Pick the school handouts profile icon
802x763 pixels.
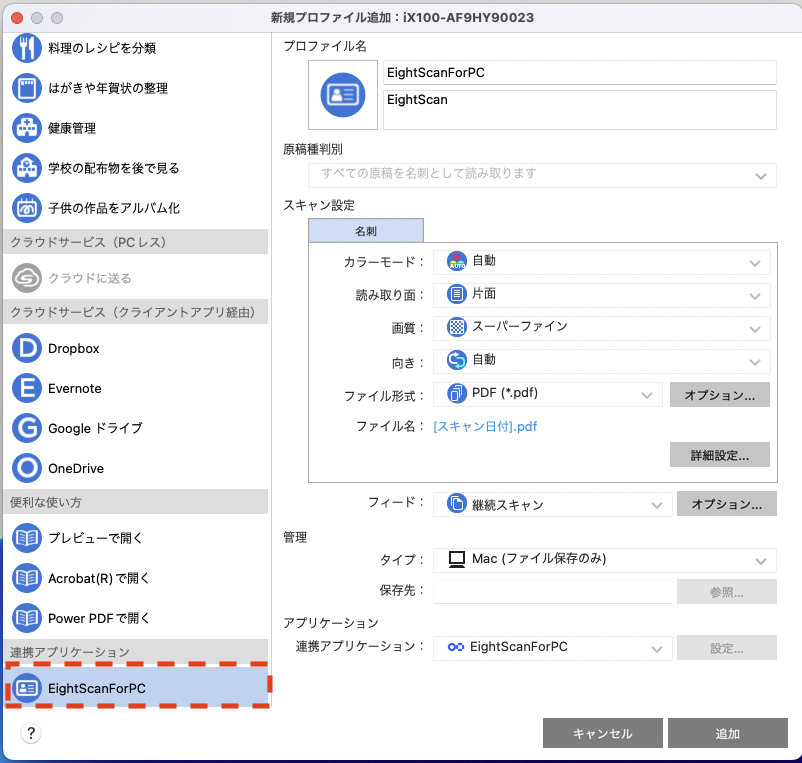click(27, 168)
